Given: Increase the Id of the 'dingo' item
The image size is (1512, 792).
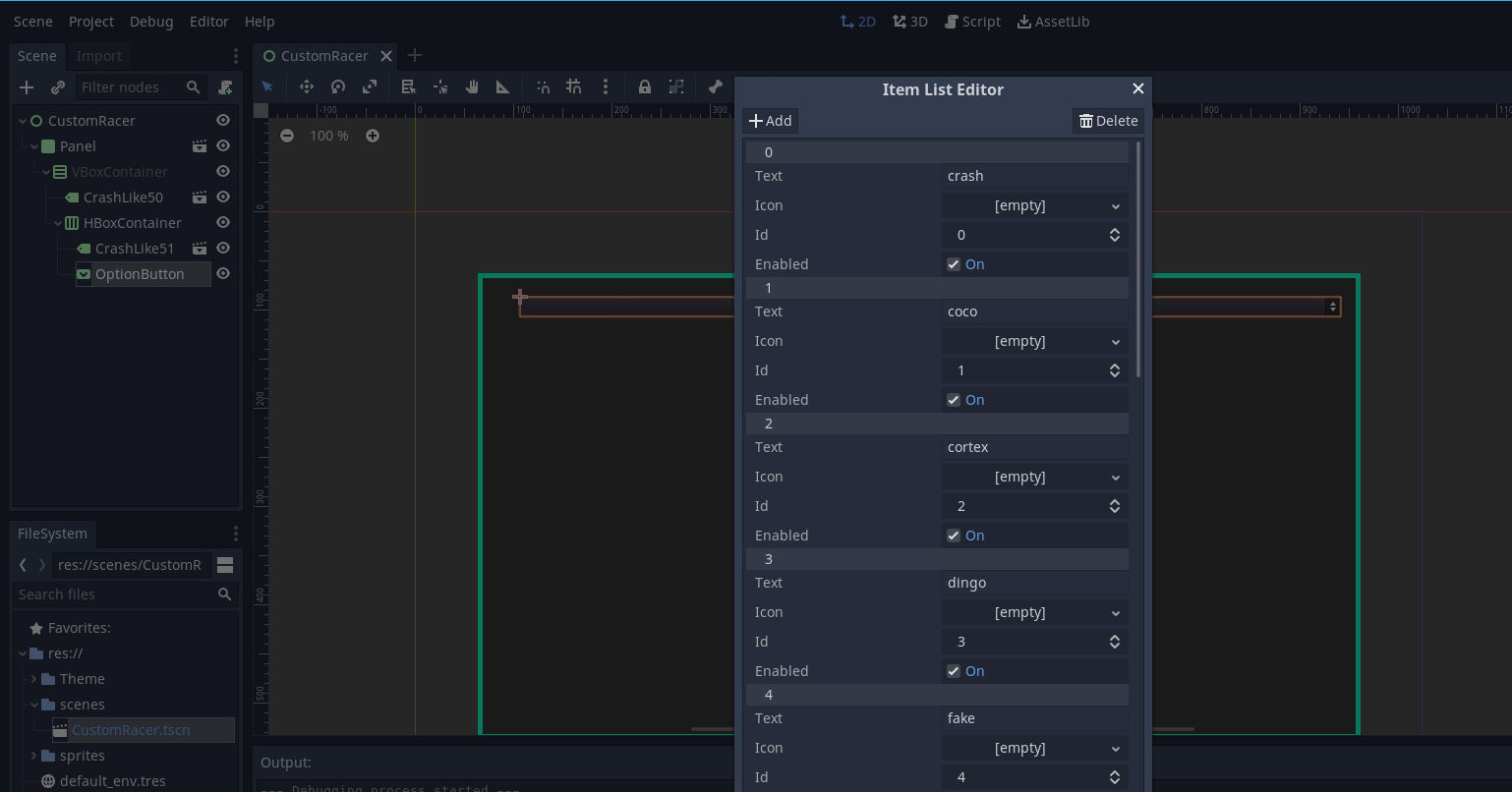Looking at the screenshot, I should (x=1115, y=637).
